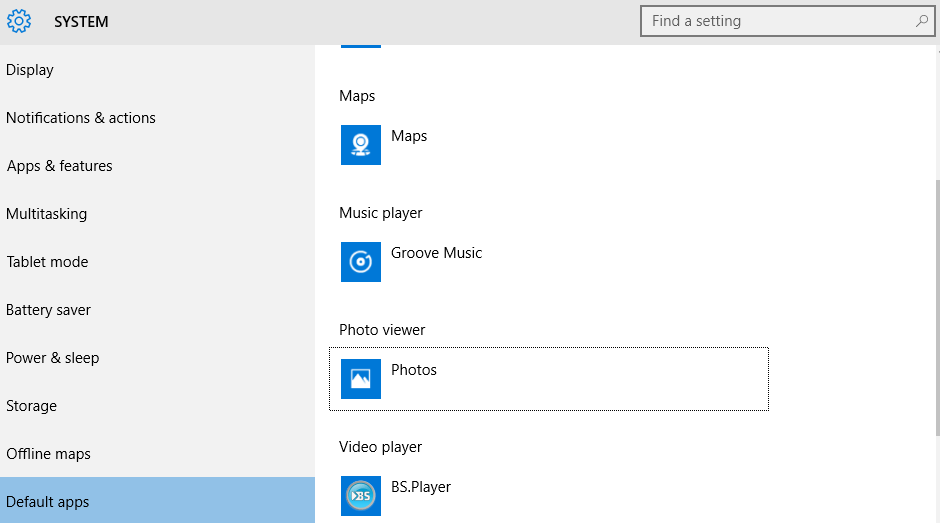Click the Maps app icon
Viewport: 940px width, 523px height.
(x=360, y=145)
